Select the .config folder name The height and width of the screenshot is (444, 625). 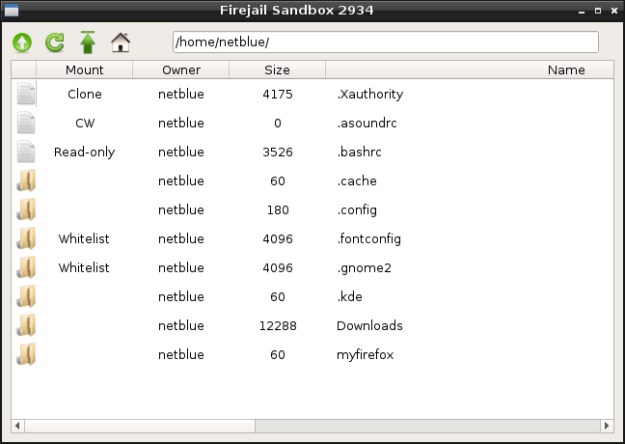tap(356, 210)
